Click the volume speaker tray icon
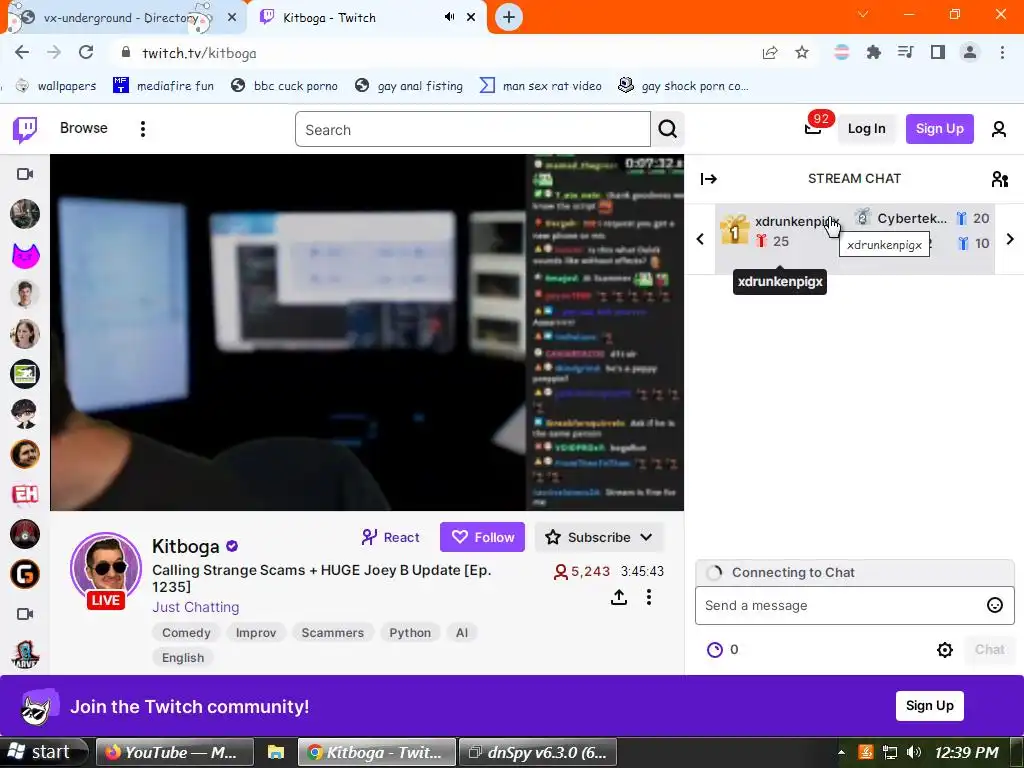This screenshot has width=1024, height=768. pyautogui.click(x=914, y=752)
